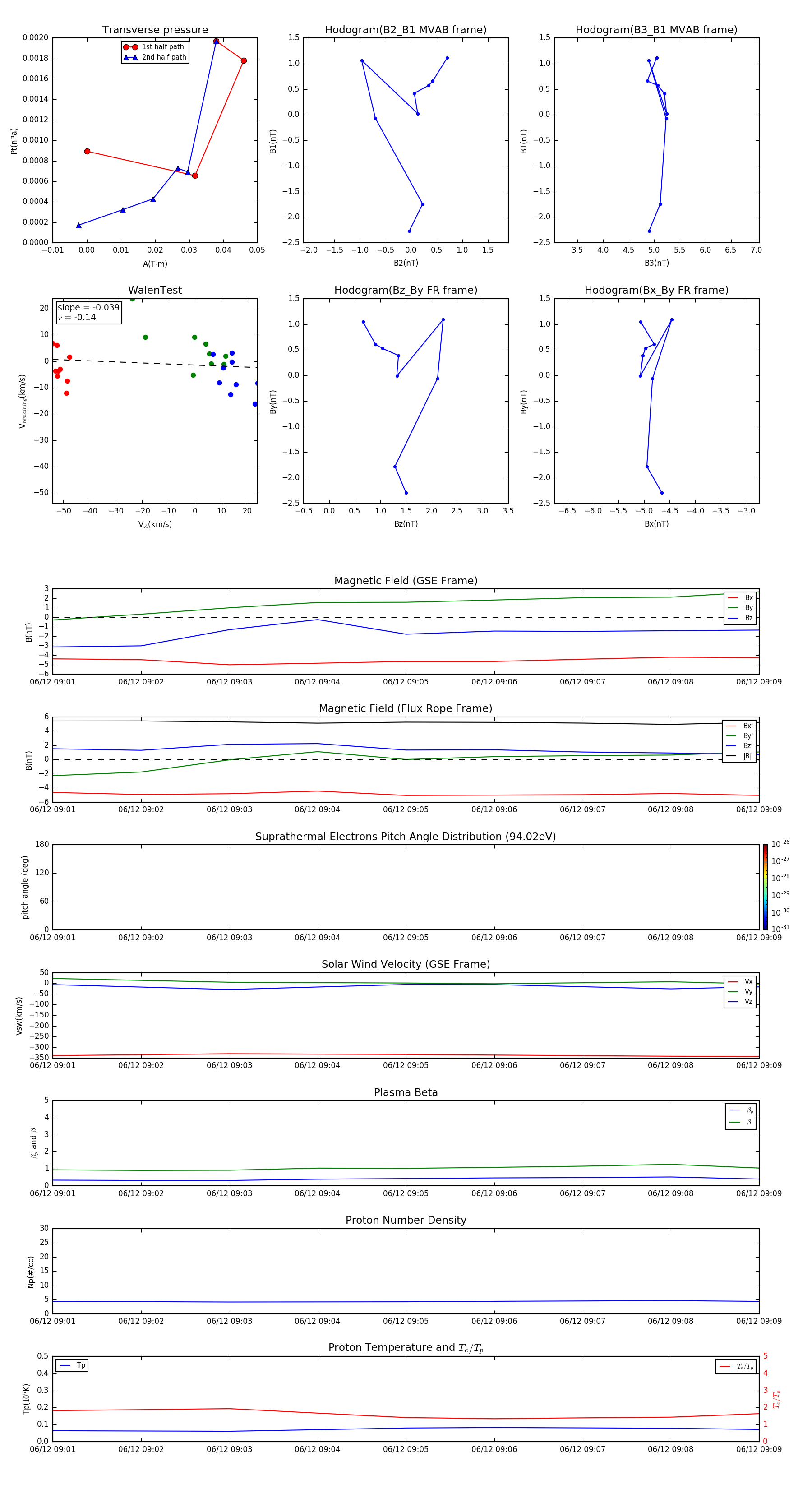The width and height of the screenshot is (812, 1489).
Task: Click the Vx entry in the velocity legend
Action: point(740,981)
